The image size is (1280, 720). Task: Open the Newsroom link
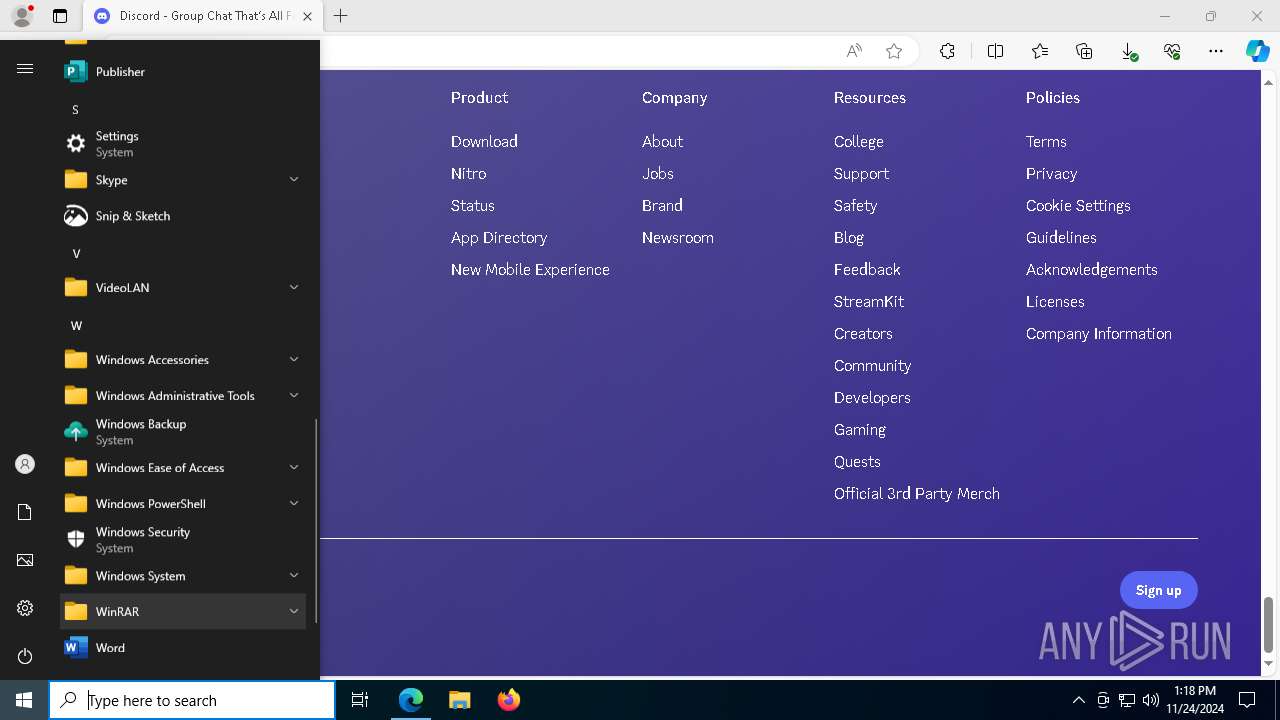678,238
